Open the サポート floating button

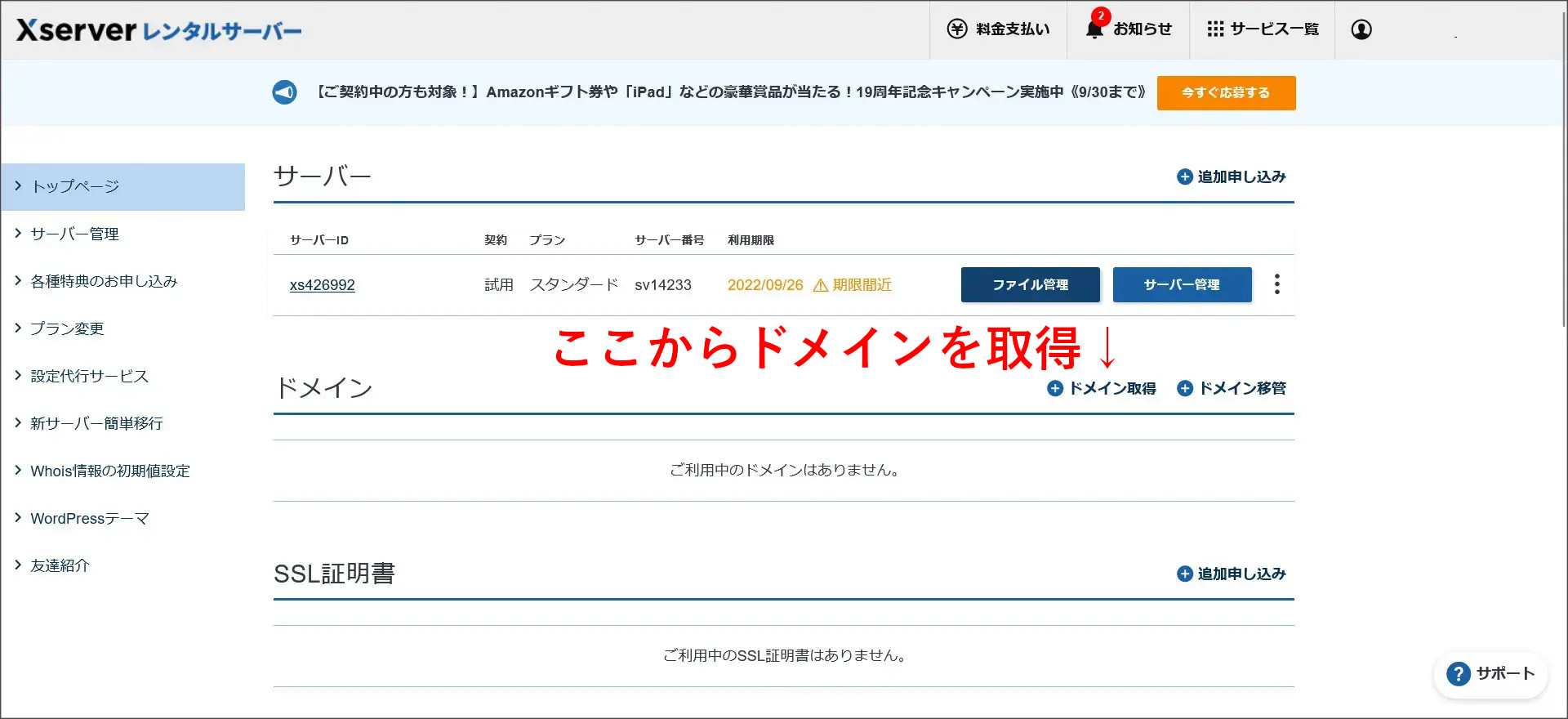click(1491, 674)
